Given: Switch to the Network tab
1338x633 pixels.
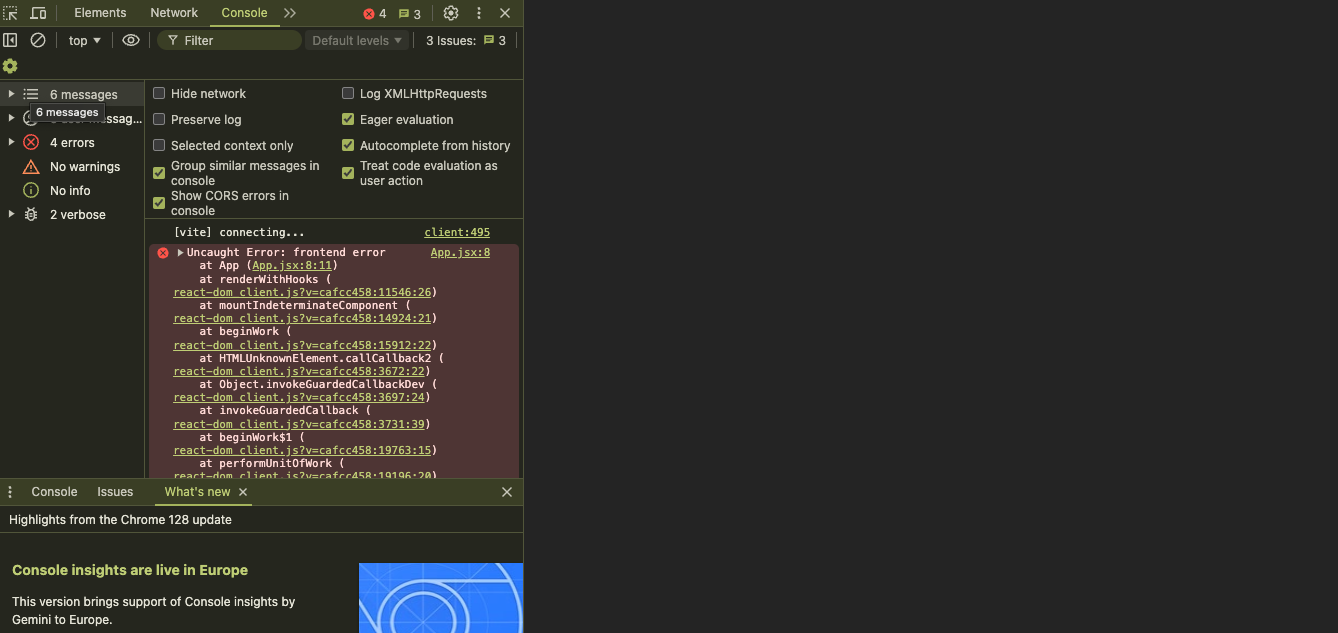Looking at the screenshot, I should click(174, 13).
